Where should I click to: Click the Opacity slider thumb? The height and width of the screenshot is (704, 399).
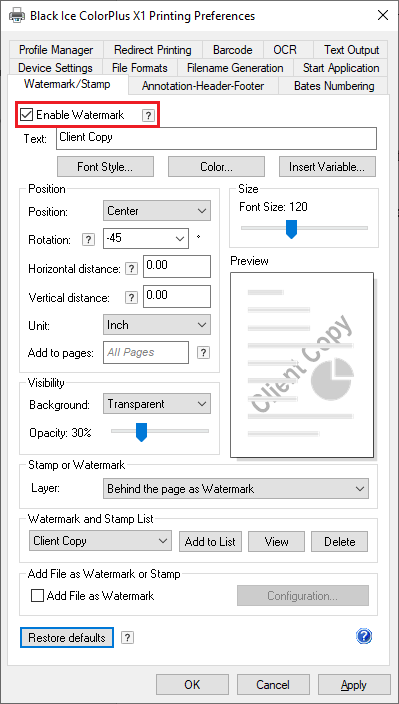(141, 432)
